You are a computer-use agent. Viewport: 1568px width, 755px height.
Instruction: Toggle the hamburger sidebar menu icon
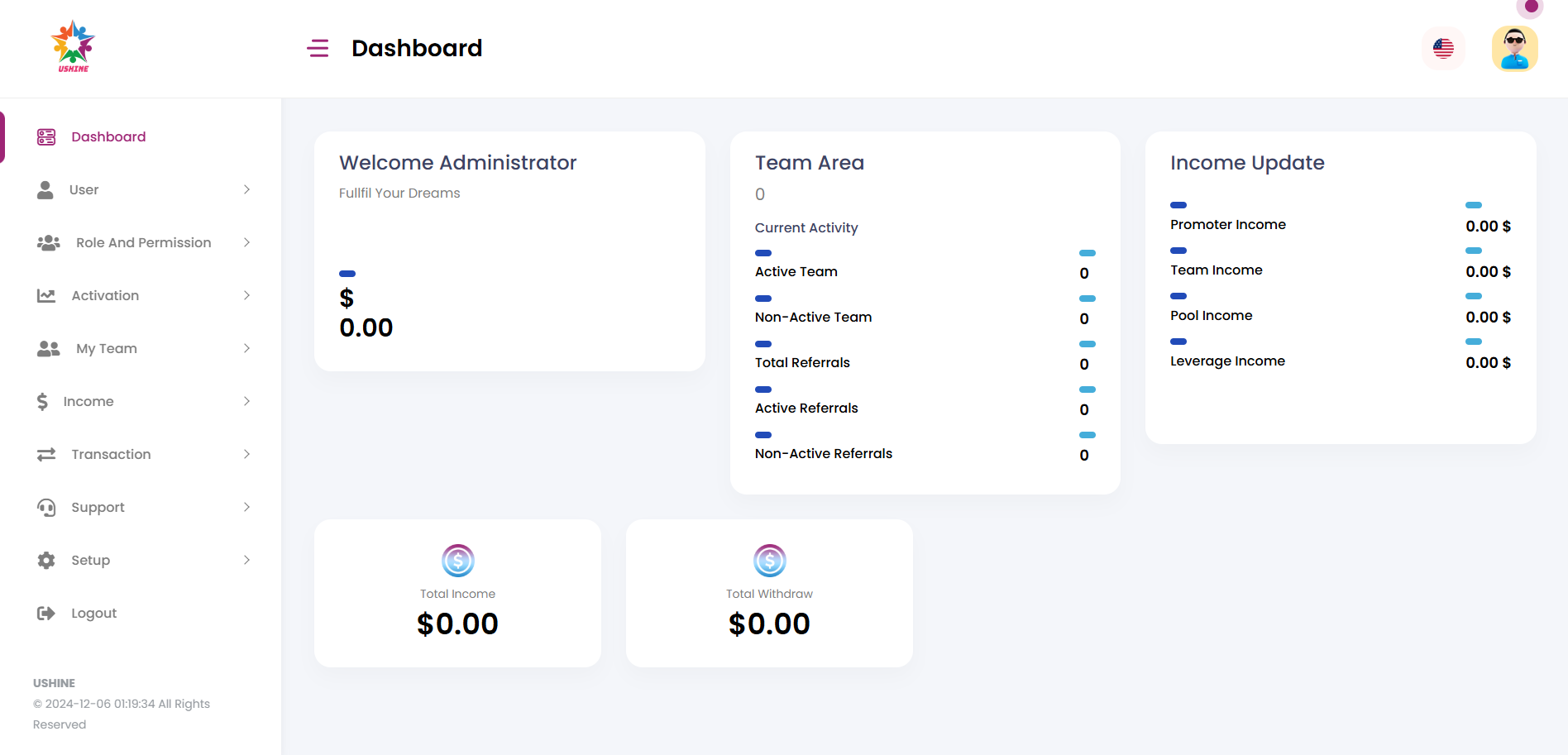coord(318,48)
